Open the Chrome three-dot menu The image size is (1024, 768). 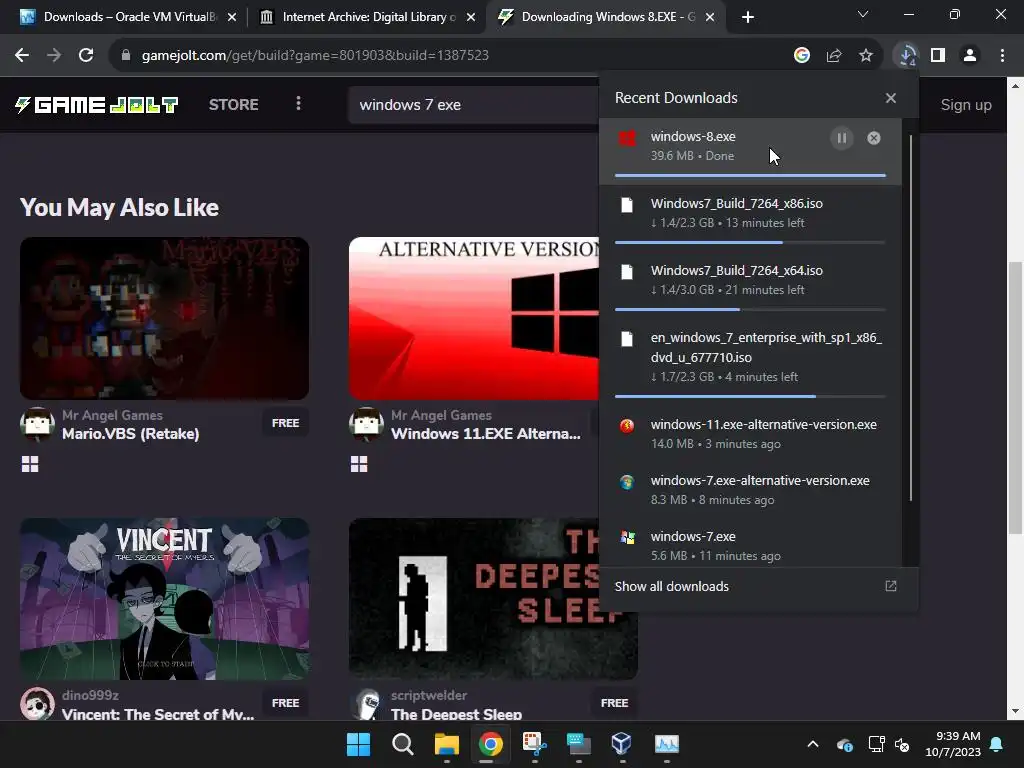[1002, 56]
